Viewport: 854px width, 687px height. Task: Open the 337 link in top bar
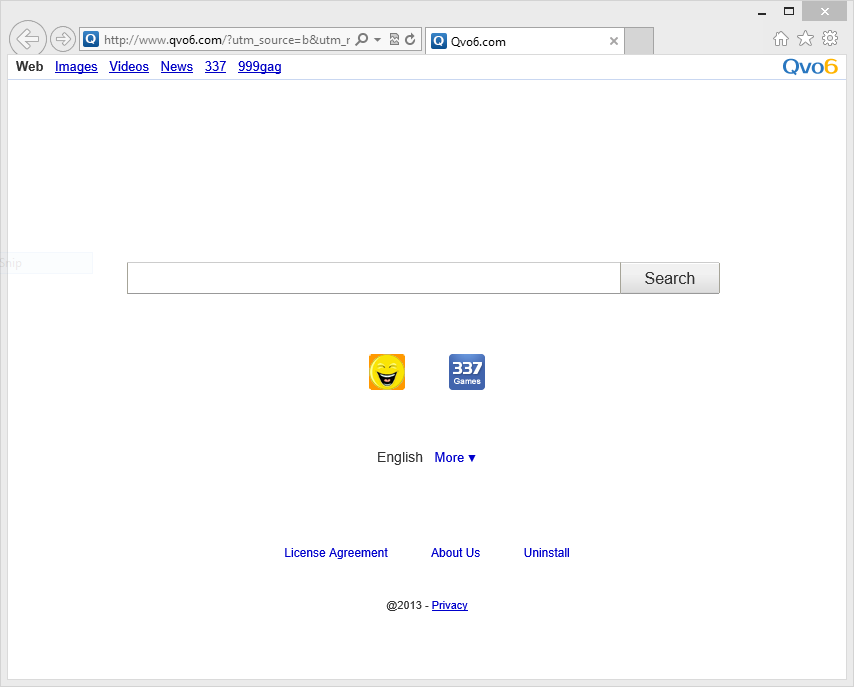[215, 66]
